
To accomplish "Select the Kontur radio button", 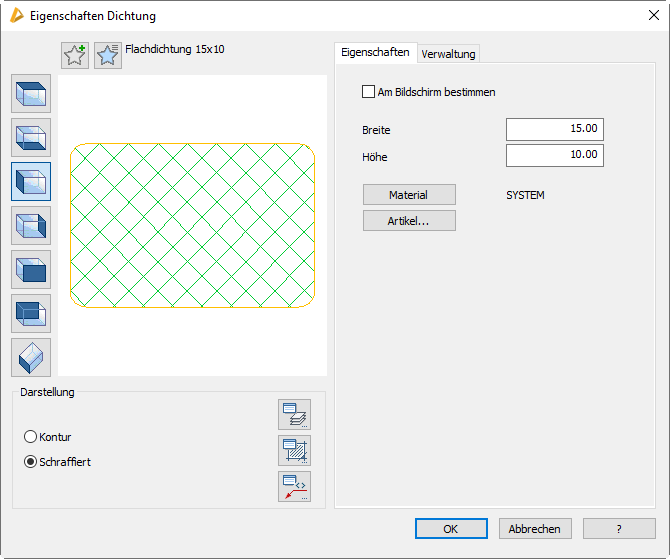I will tap(31, 437).
